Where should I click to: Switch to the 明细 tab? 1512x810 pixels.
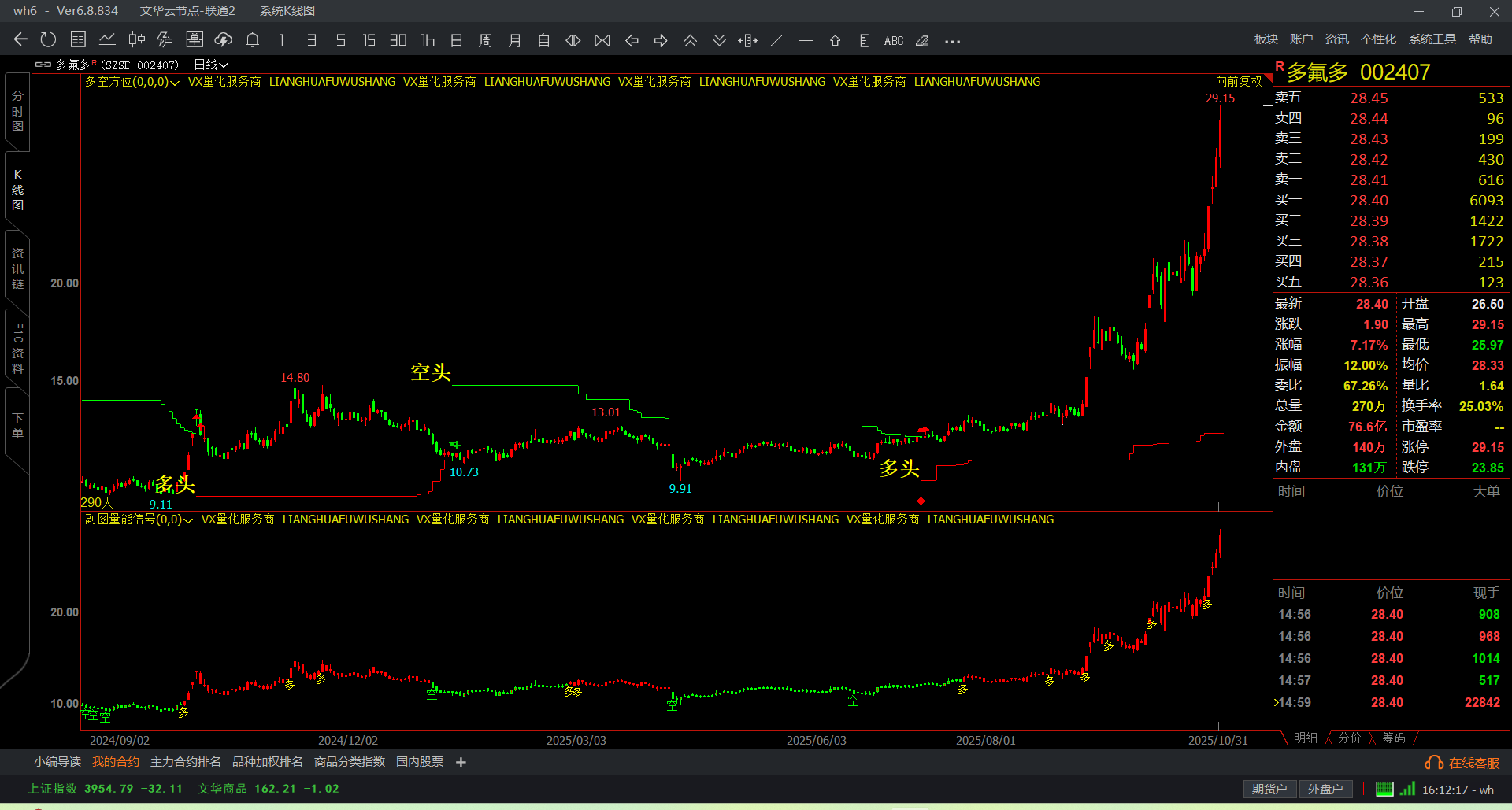click(1306, 738)
